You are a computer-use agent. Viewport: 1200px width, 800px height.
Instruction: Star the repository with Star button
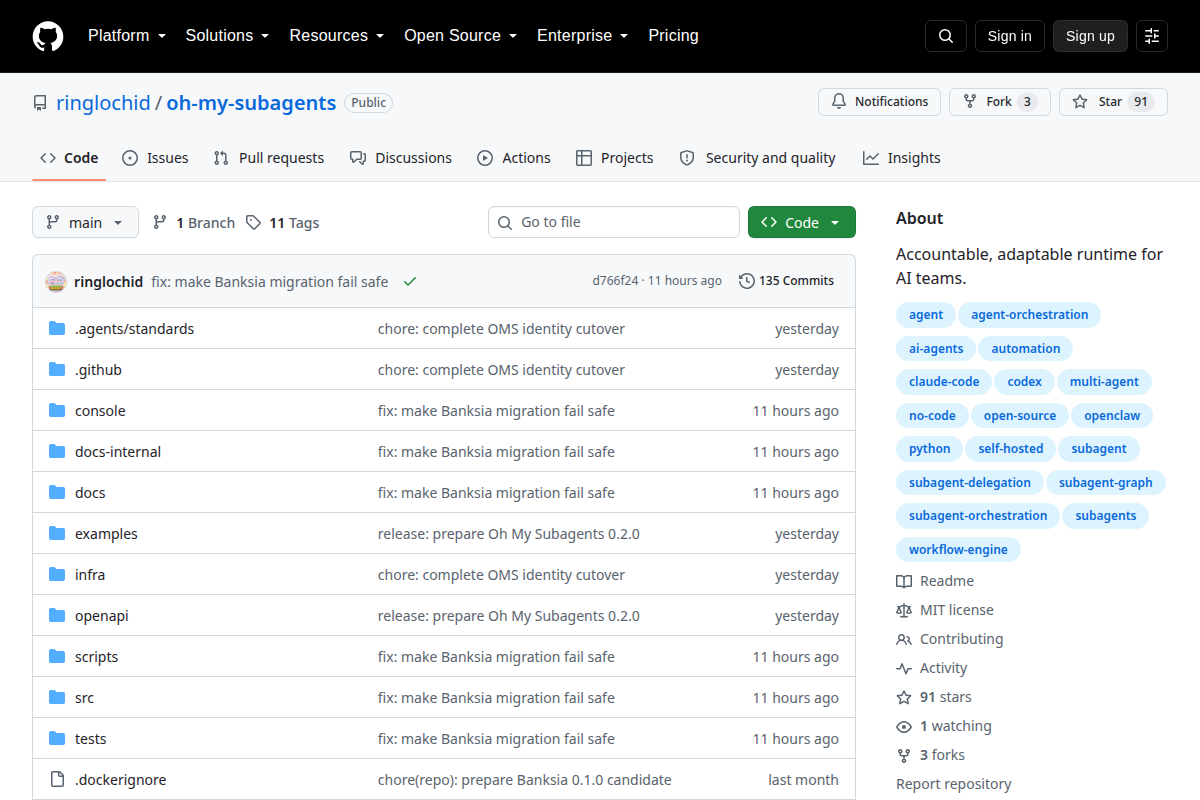click(x=1113, y=102)
